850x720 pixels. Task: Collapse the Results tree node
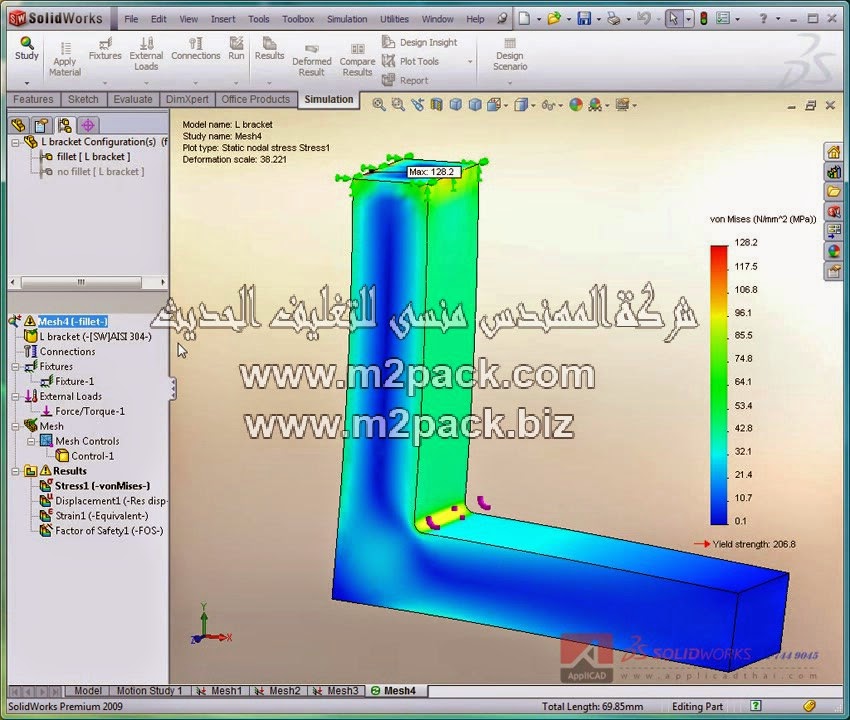click(15, 472)
